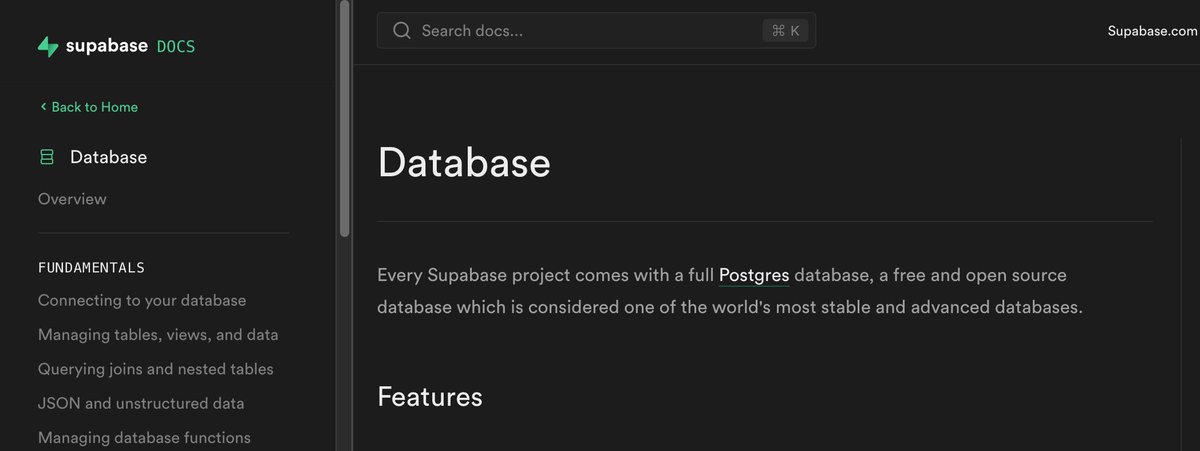
Task: Click the magnifier icon in search bar
Action: click(402, 31)
